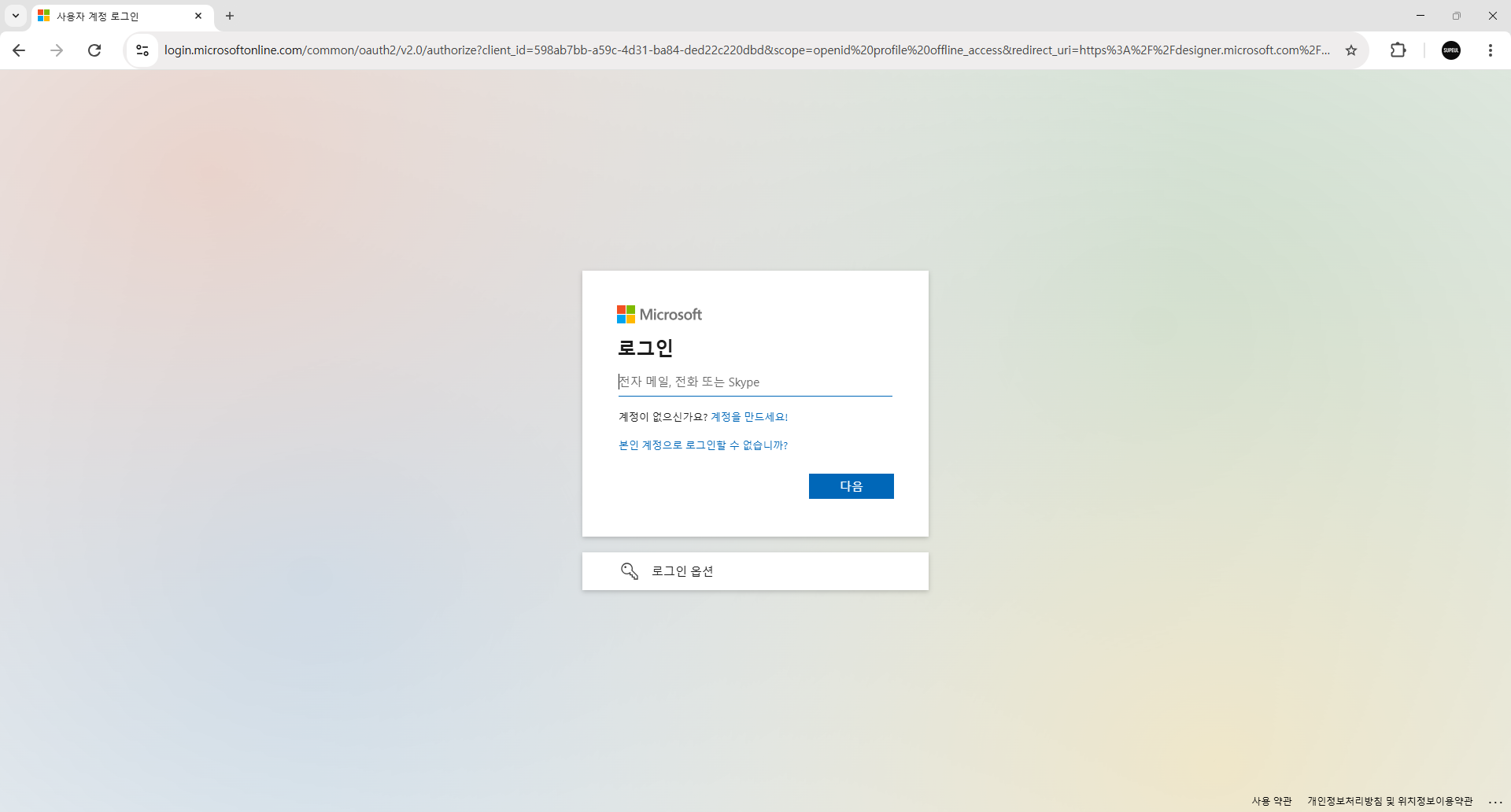The height and width of the screenshot is (812, 1511).
Task: Click the Microsoft logo in login card
Action: click(659, 315)
